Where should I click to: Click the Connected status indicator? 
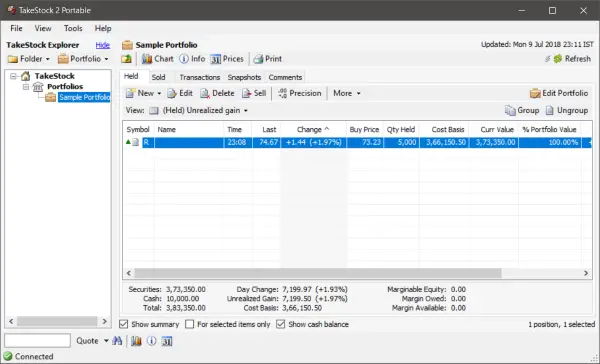point(29,357)
